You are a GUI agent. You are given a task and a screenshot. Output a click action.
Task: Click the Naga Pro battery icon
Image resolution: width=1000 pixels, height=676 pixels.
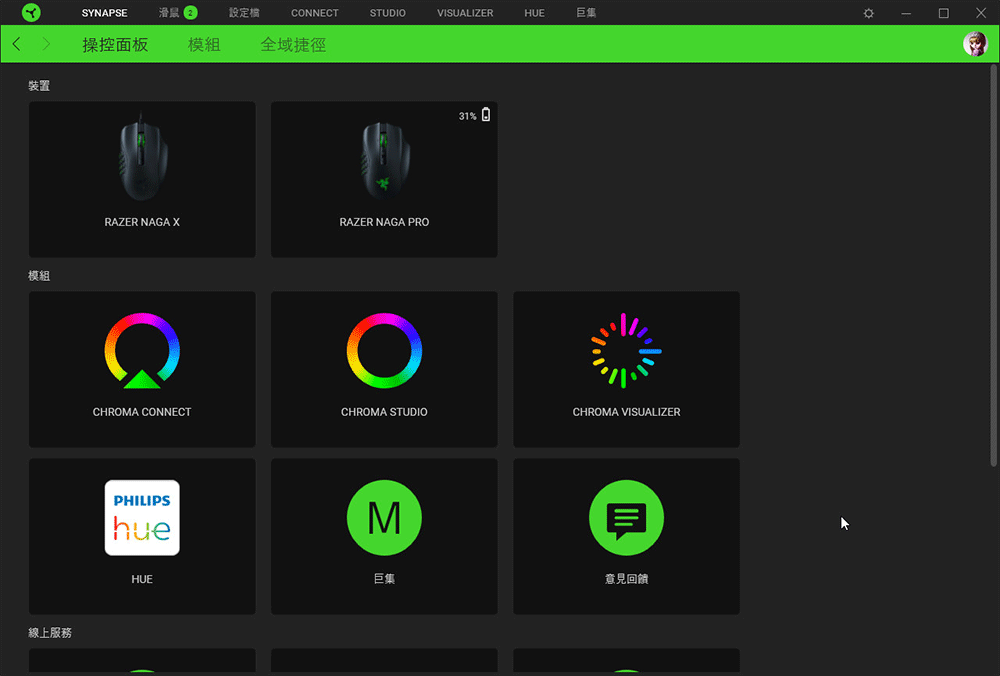(x=486, y=115)
